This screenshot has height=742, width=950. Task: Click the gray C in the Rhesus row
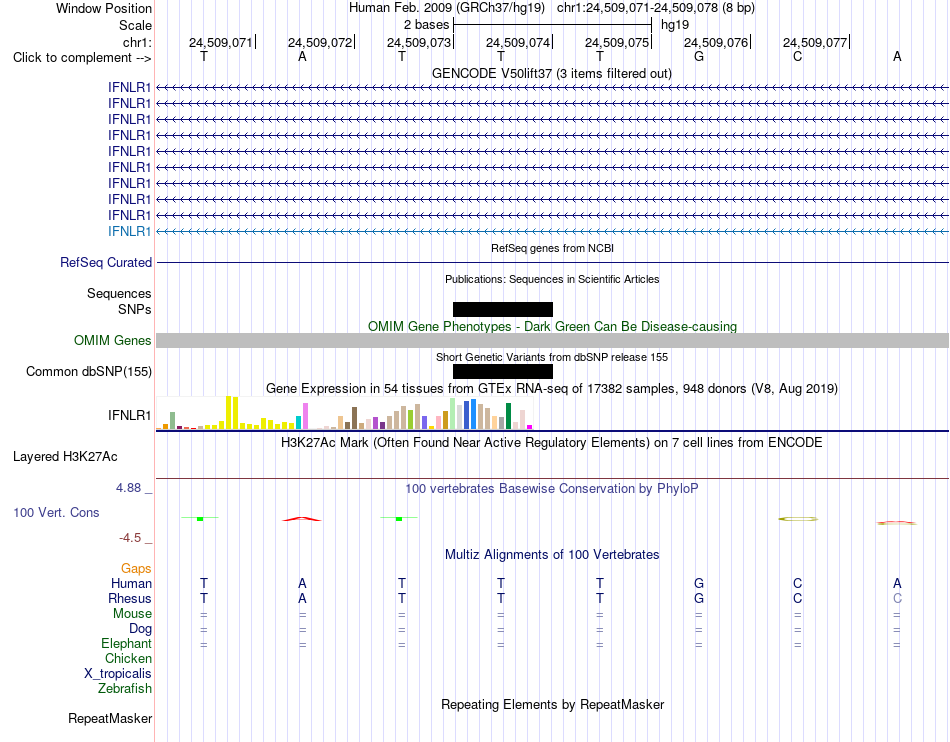click(x=897, y=598)
